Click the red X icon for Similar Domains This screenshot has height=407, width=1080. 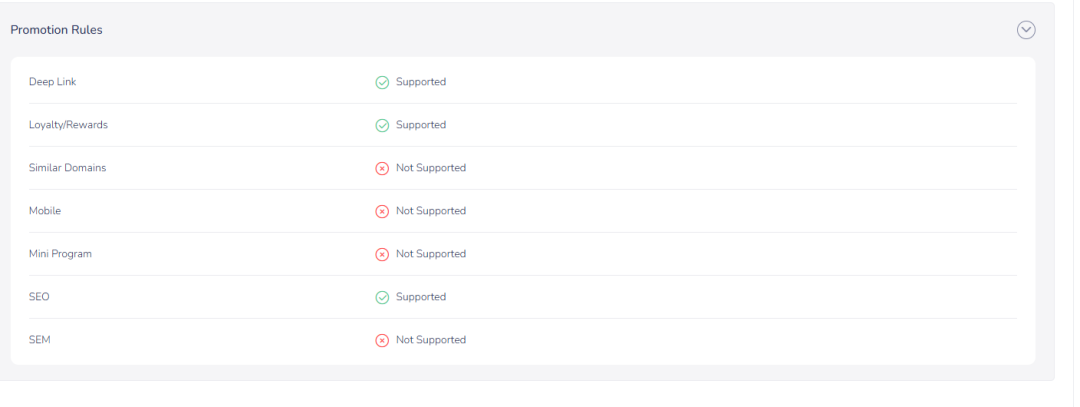click(x=382, y=169)
